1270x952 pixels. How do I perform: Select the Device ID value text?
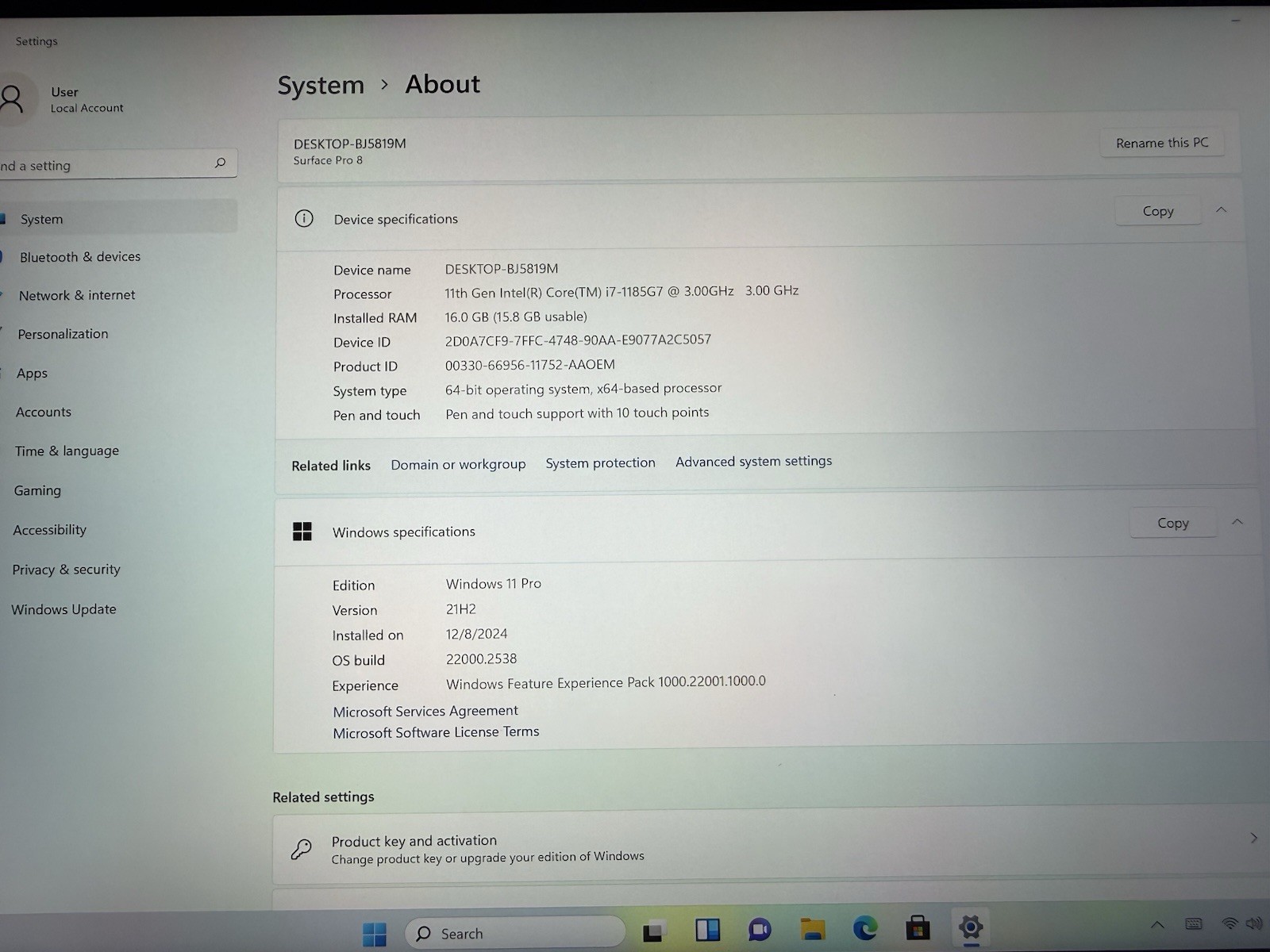pyautogui.click(x=578, y=340)
